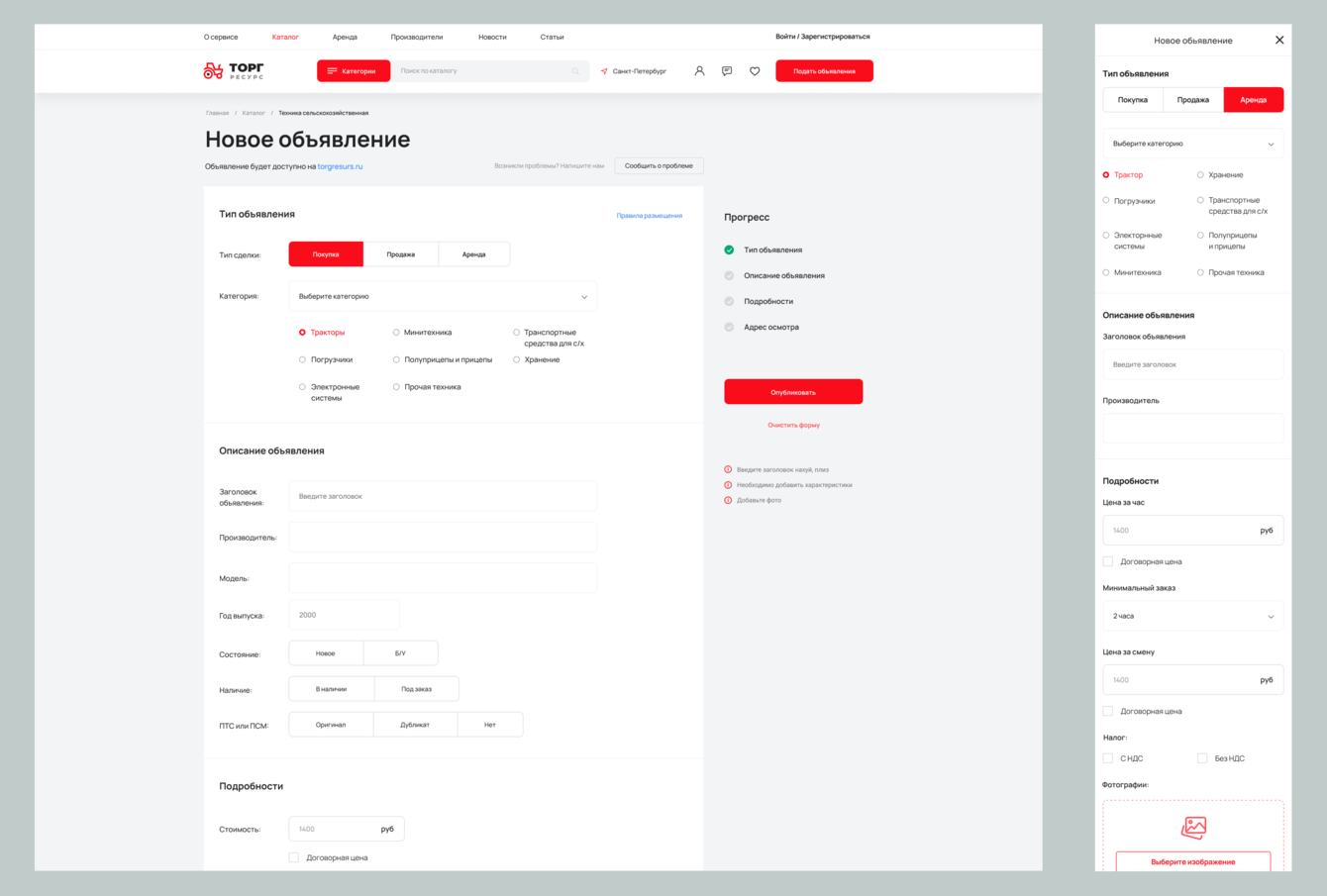Image resolution: width=1327 pixels, height=896 pixels.
Task: Click the image upload icon in the side panel
Action: [x=1193, y=827]
